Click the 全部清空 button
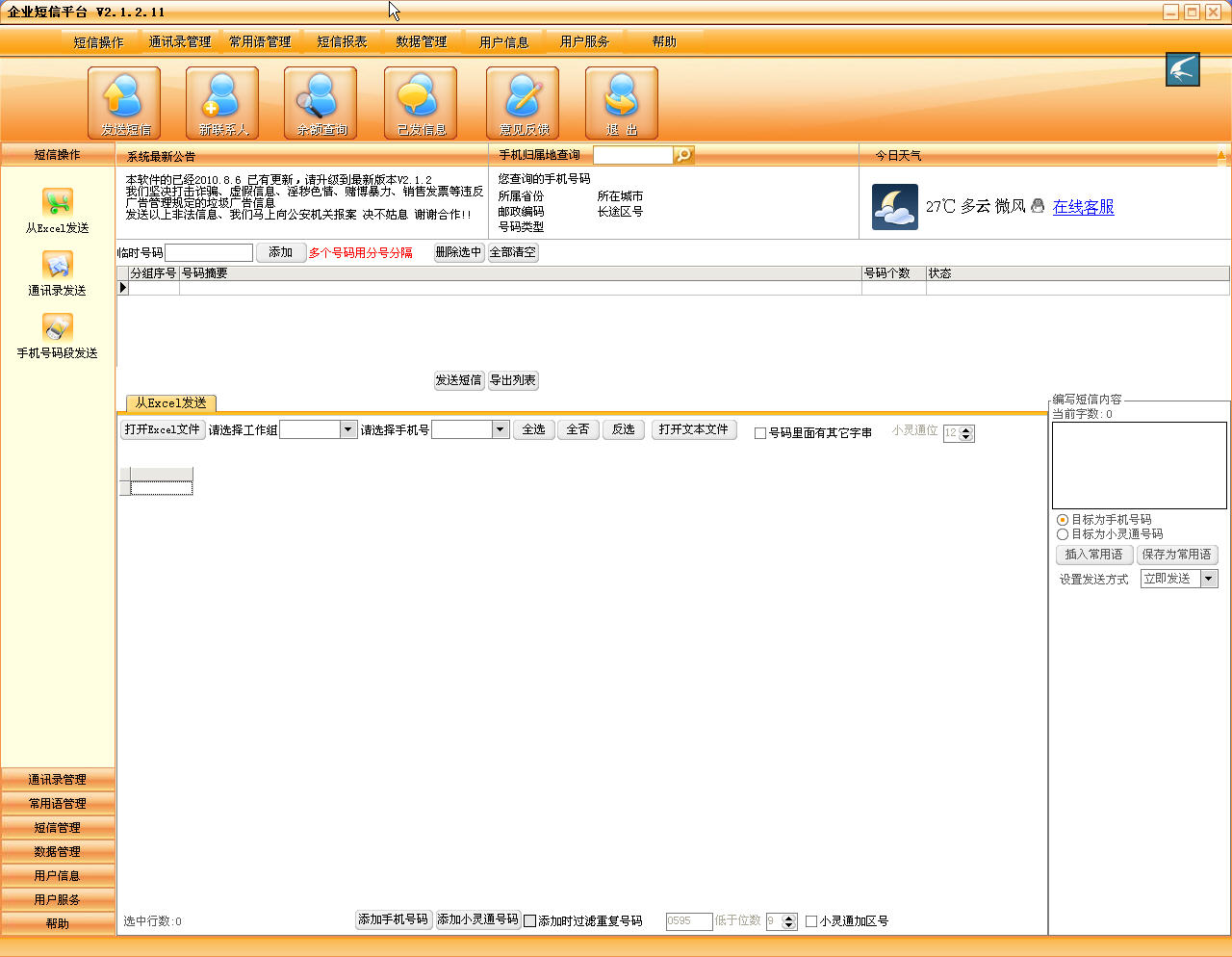Image resolution: width=1232 pixels, height=957 pixels. 513,252
